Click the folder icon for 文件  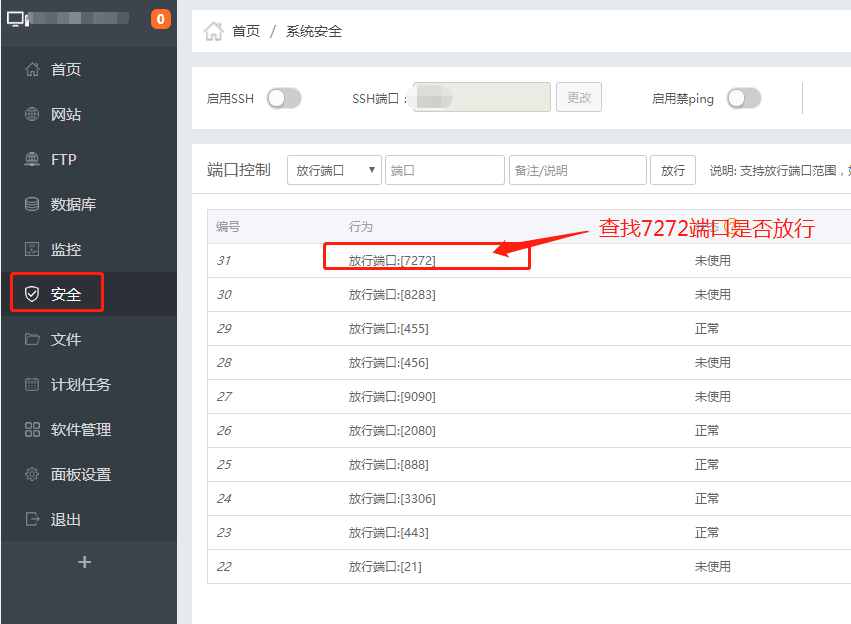point(32,339)
